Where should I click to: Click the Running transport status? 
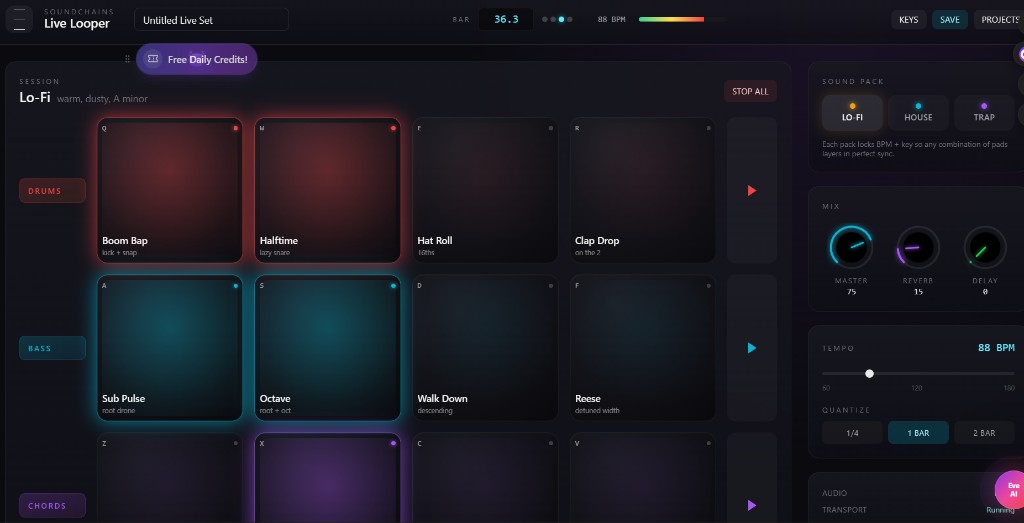1000,510
